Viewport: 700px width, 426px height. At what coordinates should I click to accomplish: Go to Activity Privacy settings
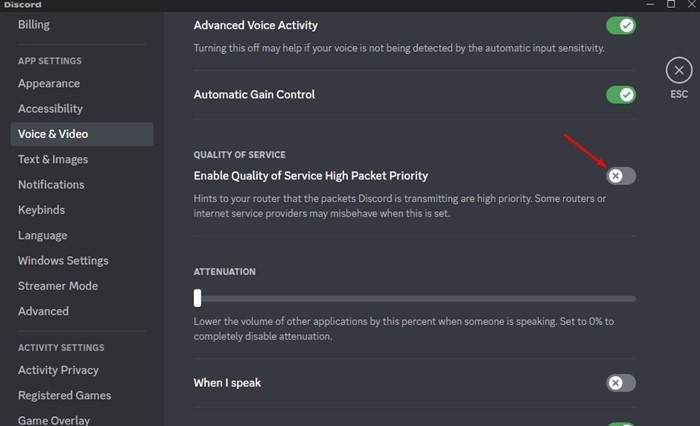58,370
